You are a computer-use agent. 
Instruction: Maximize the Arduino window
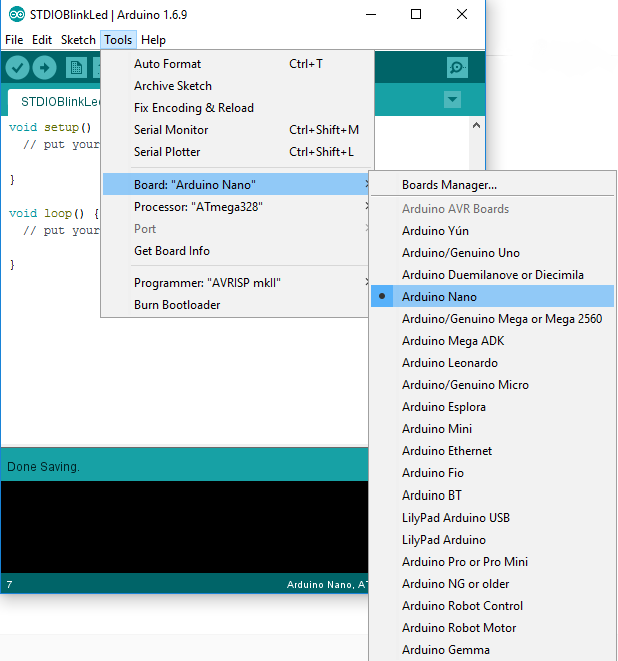pos(416,14)
